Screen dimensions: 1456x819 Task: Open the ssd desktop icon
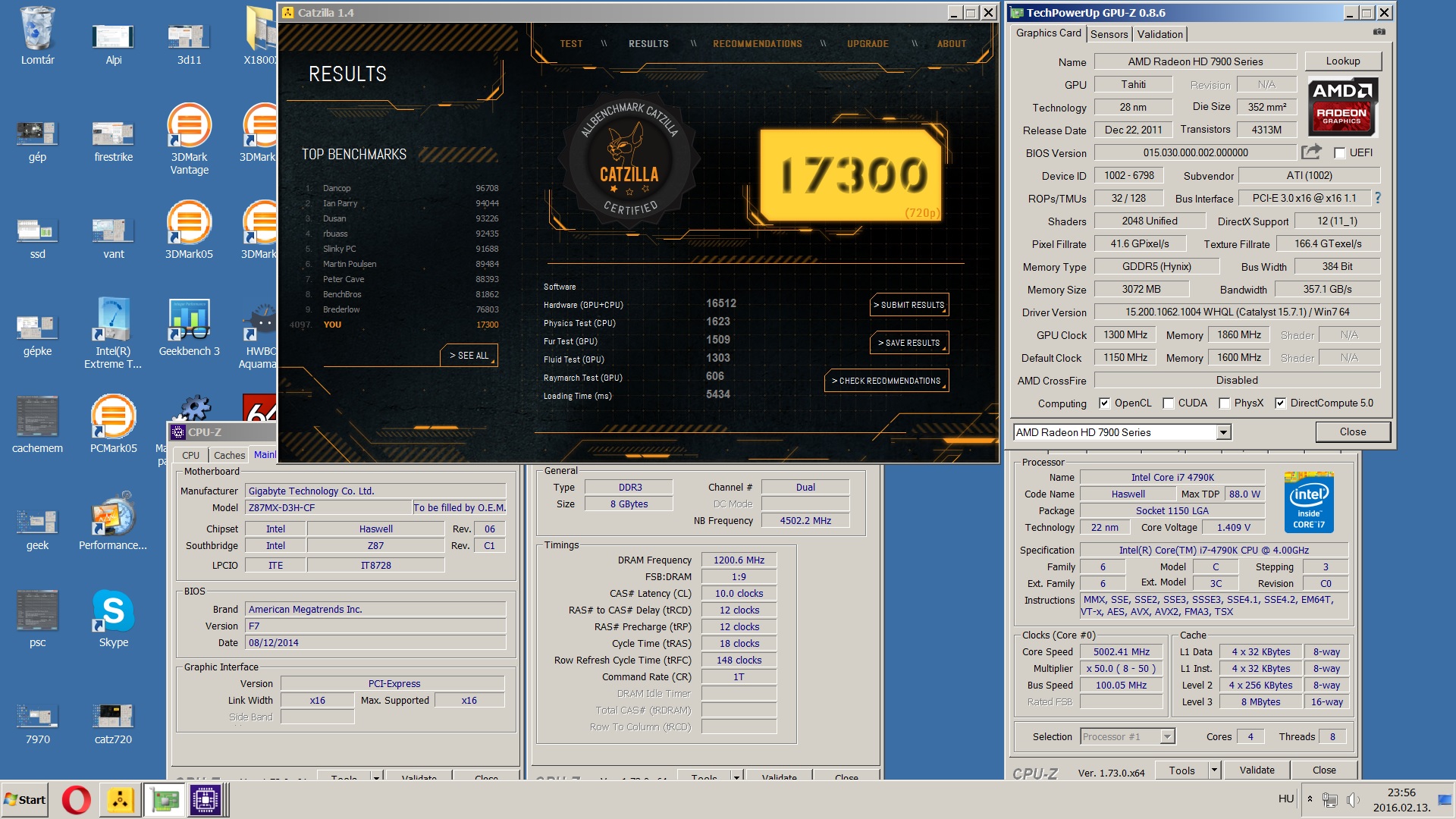coord(37,237)
